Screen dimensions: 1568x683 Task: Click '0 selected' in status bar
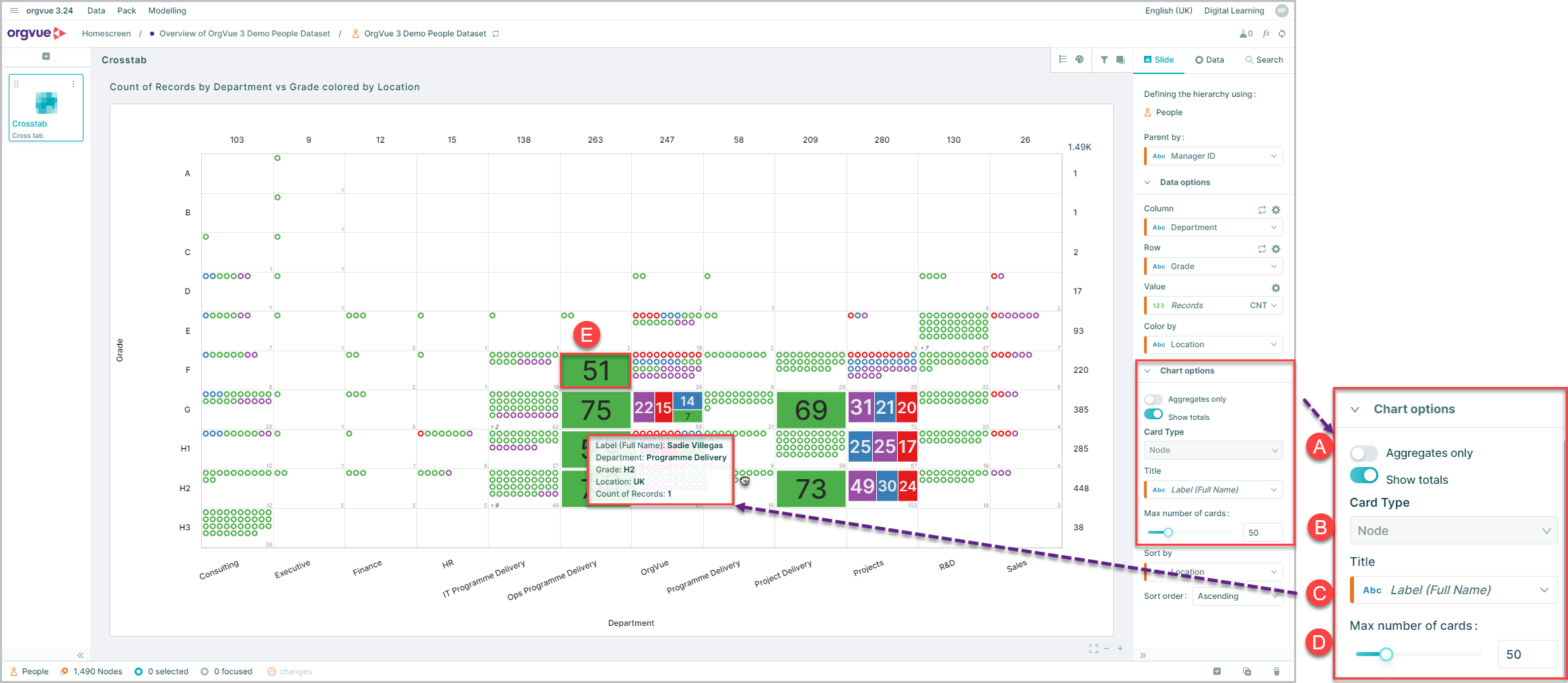pos(168,672)
